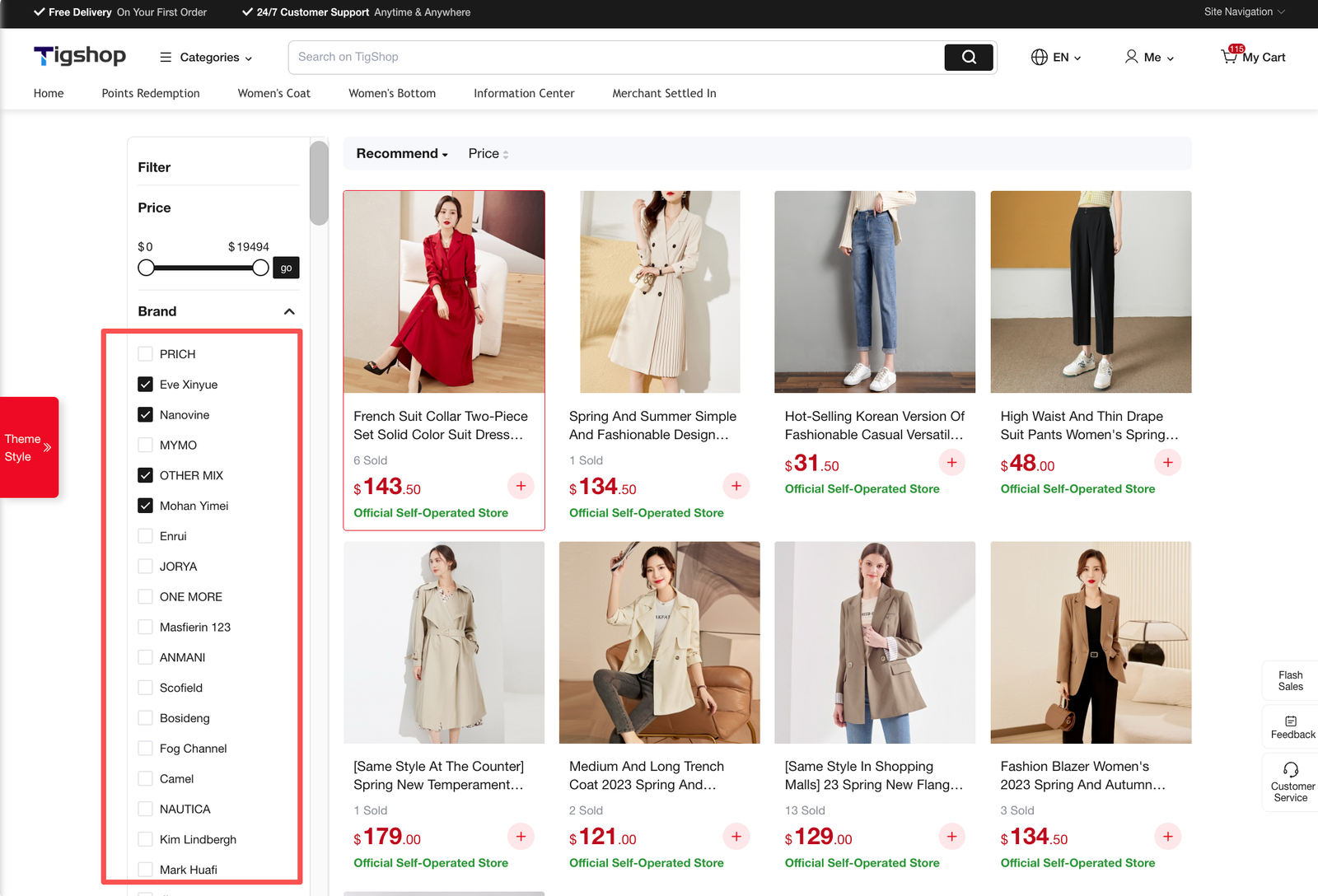Enable the JORYA brand filter
This screenshot has width=1318, height=896.
pyautogui.click(x=146, y=567)
